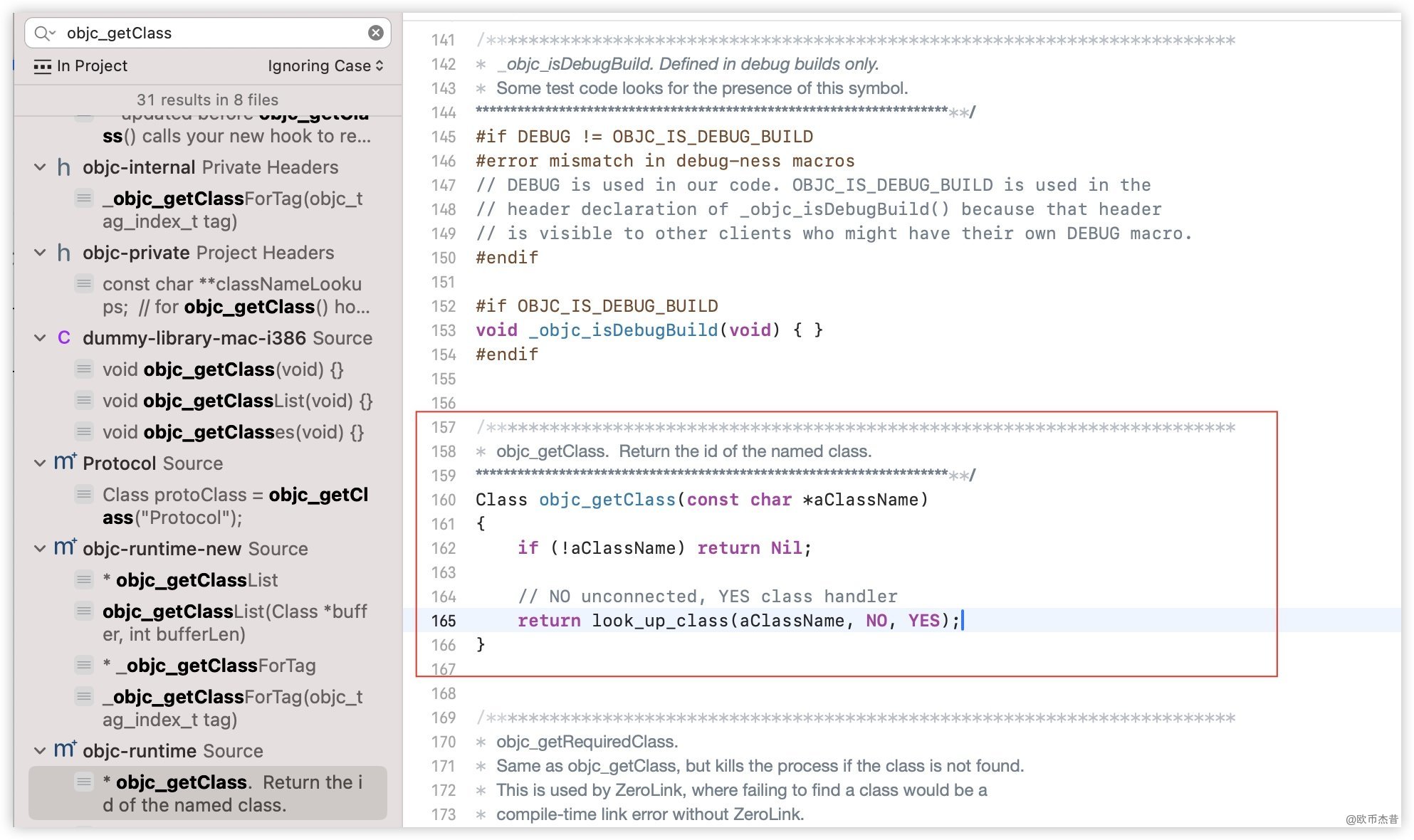
Task: Click the objc-runtime Source file icon
Action: pyautogui.click(x=65, y=750)
